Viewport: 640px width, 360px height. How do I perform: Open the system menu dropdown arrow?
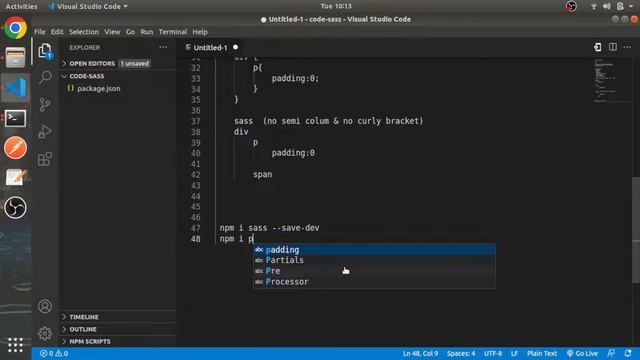(631, 6)
